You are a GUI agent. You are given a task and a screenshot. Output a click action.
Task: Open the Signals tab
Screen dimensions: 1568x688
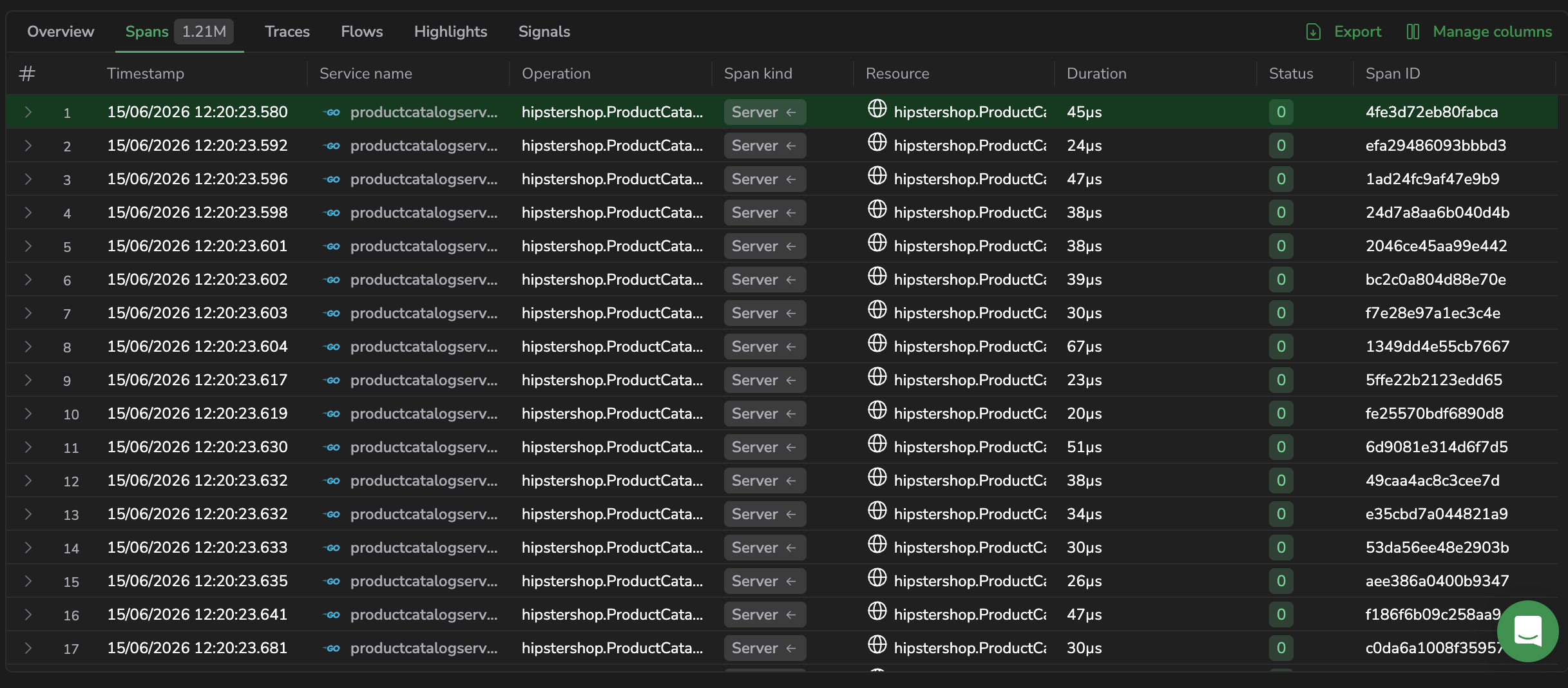[x=544, y=32]
